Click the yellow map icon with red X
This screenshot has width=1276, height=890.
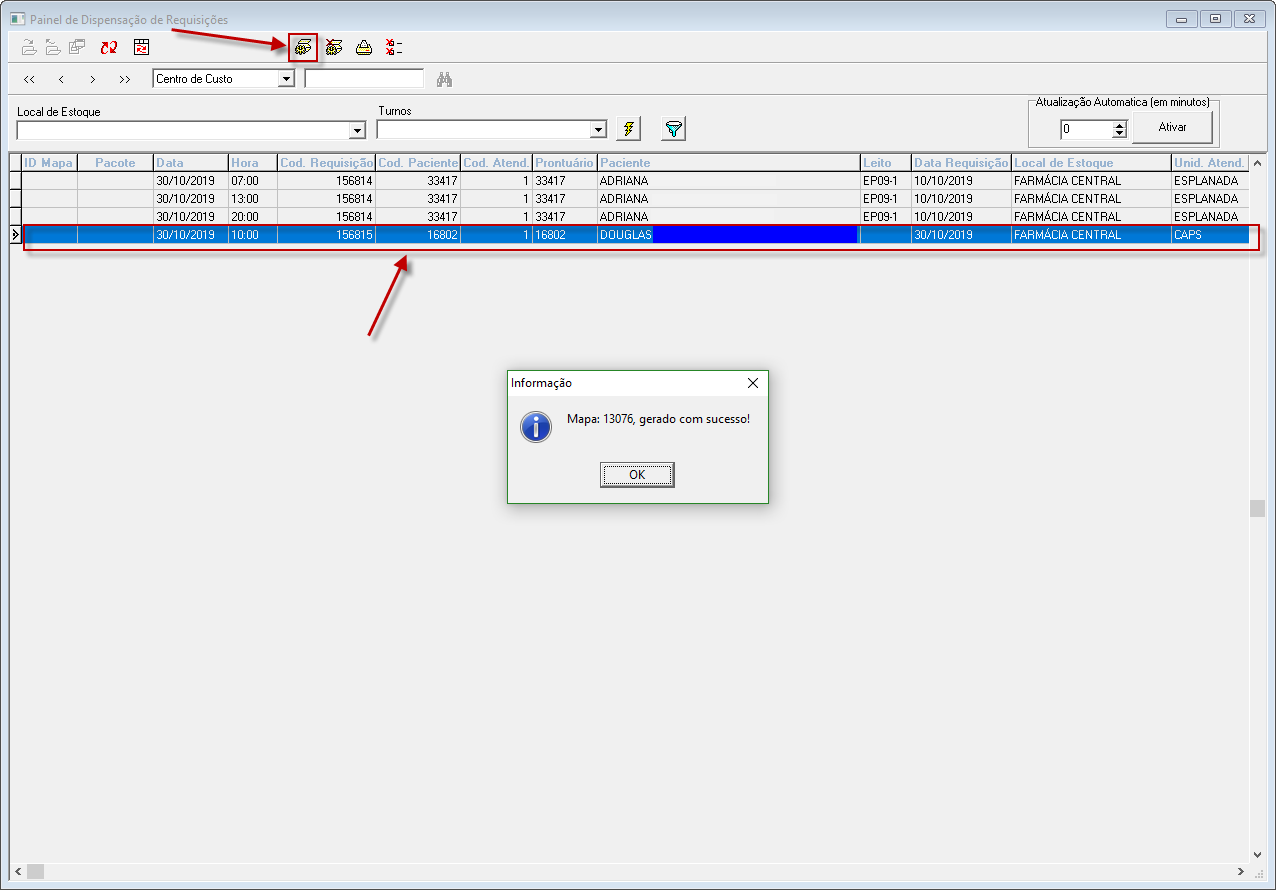334,47
